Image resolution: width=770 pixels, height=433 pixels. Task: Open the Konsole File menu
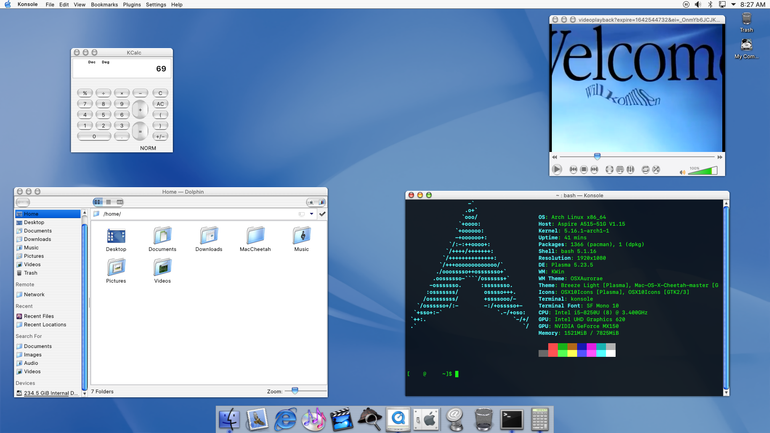point(50,4)
